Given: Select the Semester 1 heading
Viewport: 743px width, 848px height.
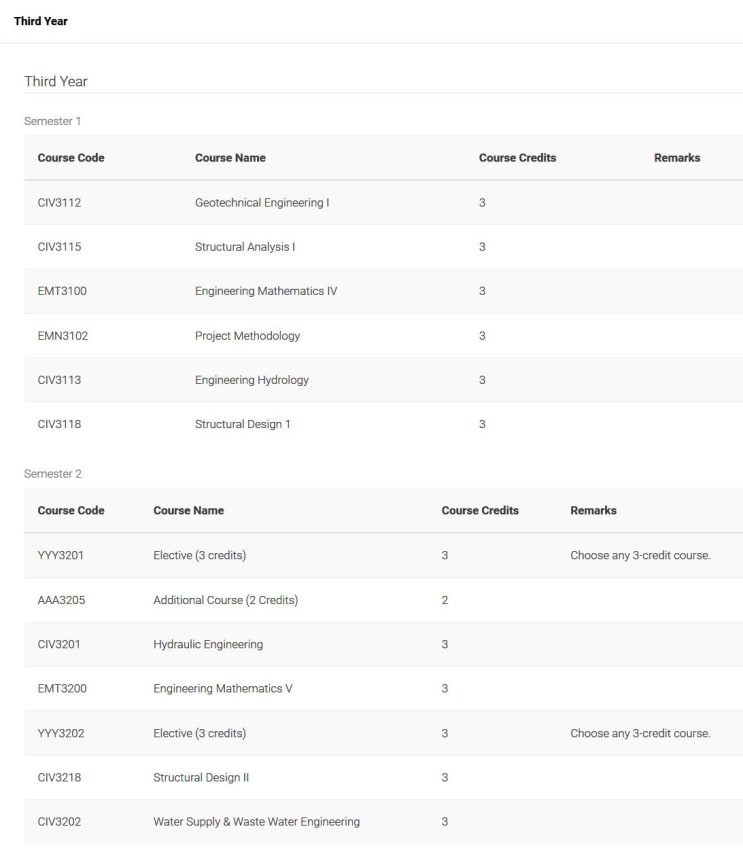Looking at the screenshot, I should coord(52,121).
